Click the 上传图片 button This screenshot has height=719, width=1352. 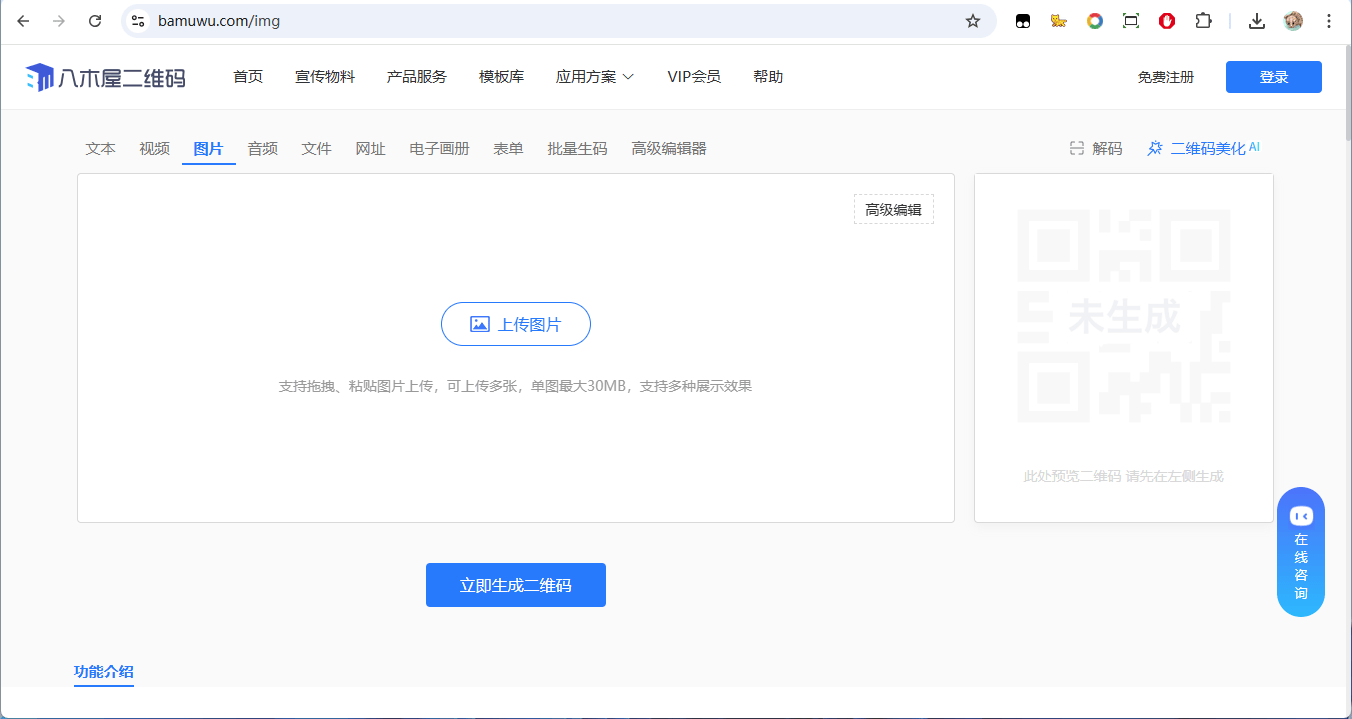(516, 324)
